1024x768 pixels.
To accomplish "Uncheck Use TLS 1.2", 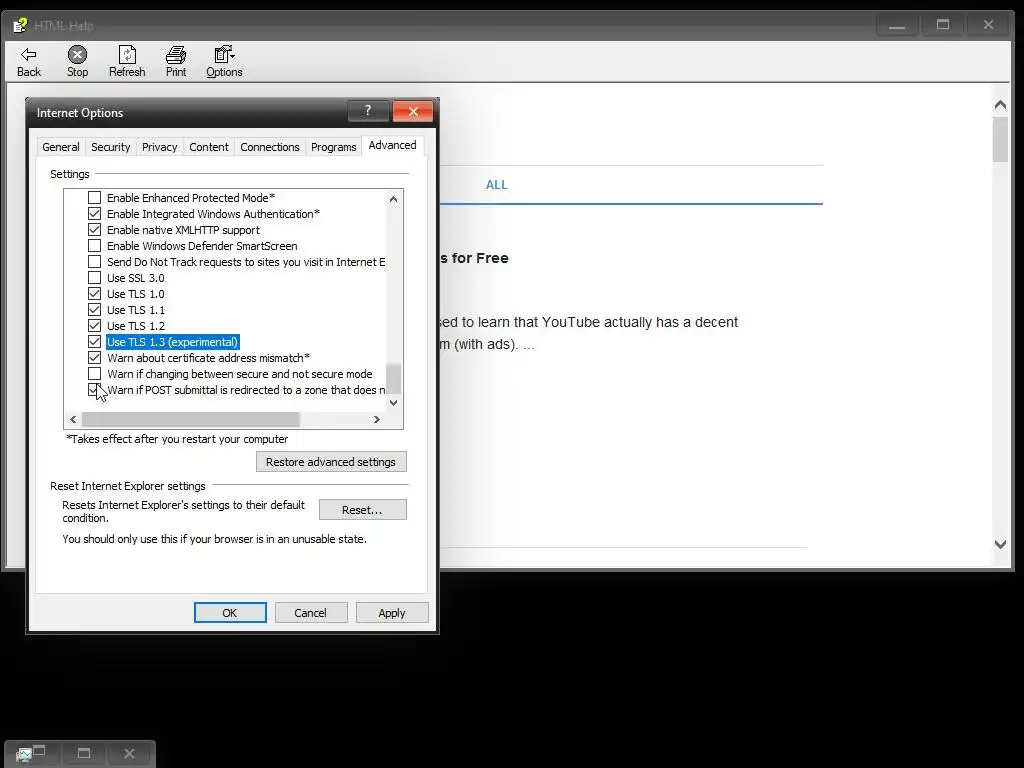I will click(x=95, y=326).
